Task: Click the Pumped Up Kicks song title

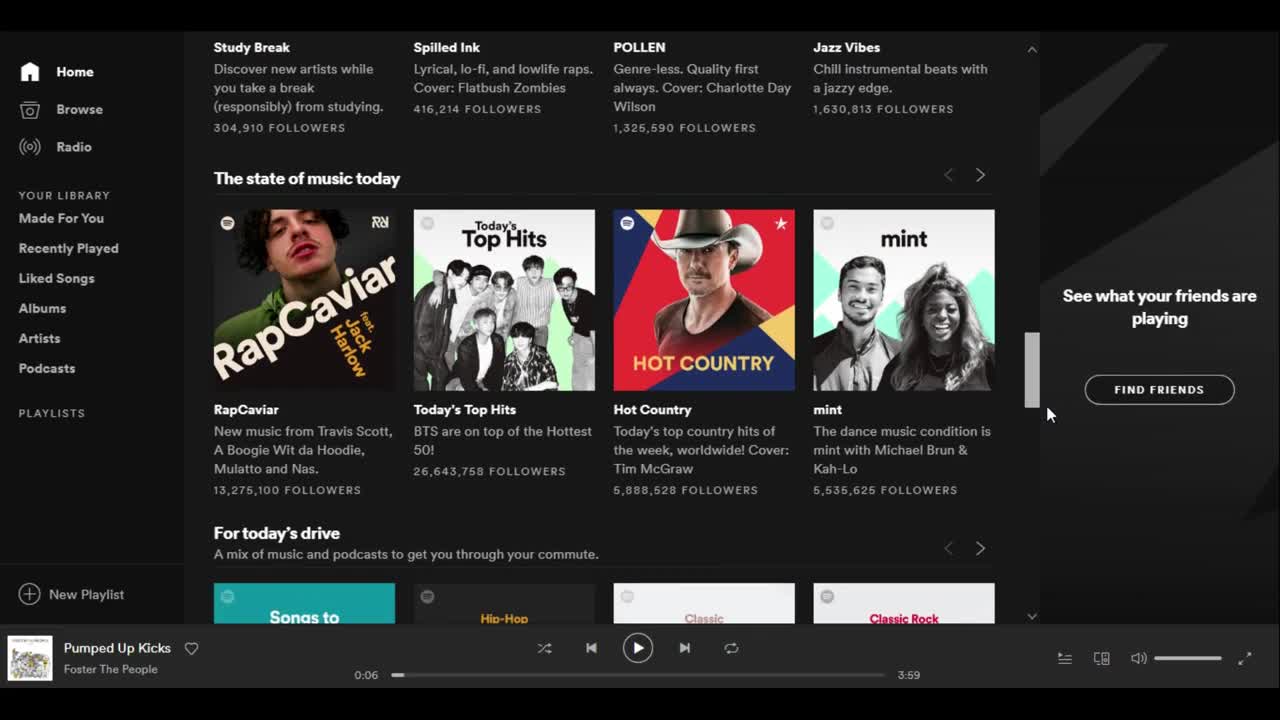Action: pos(117,648)
